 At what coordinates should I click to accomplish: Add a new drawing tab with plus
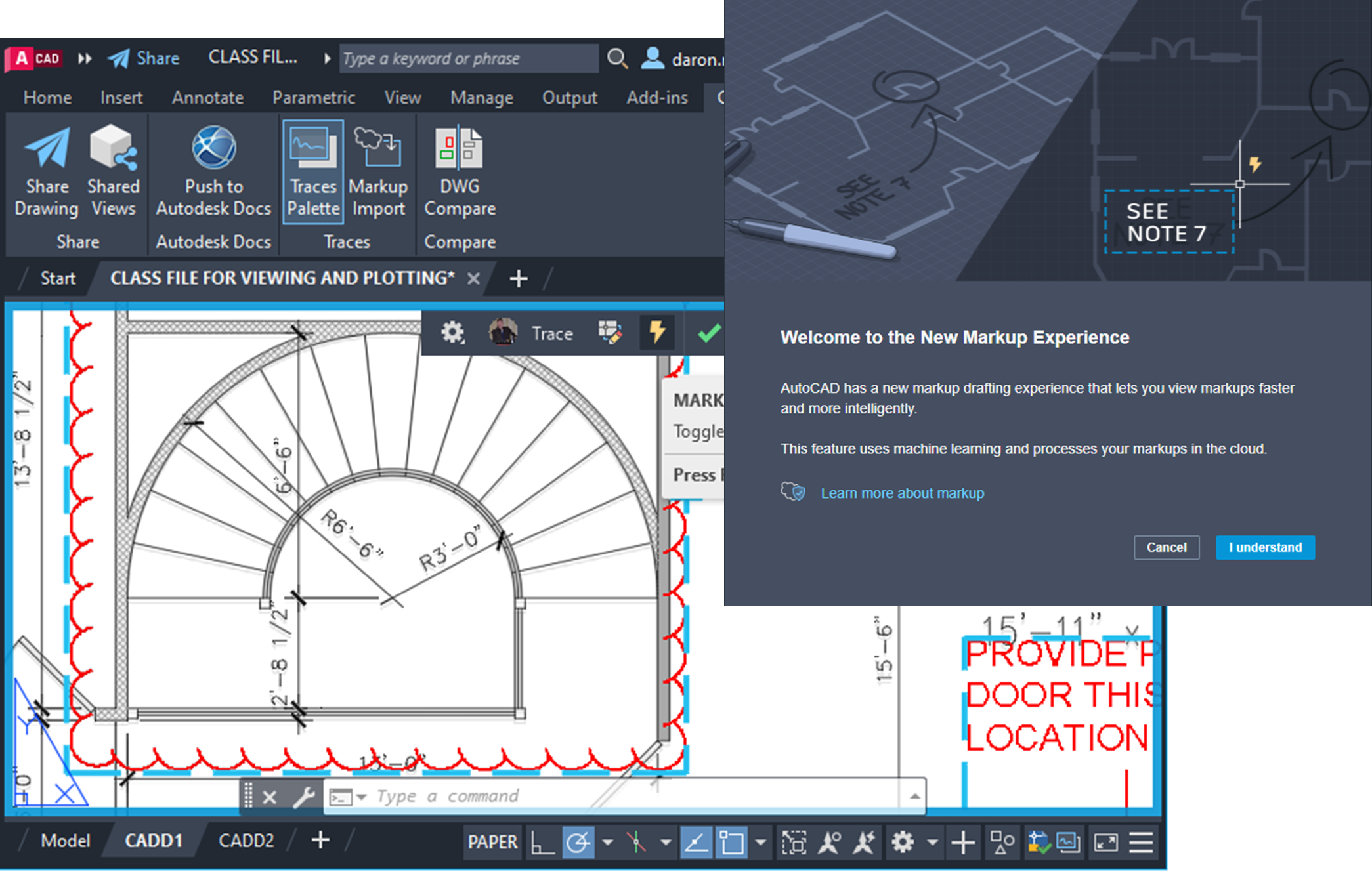(519, 279)
